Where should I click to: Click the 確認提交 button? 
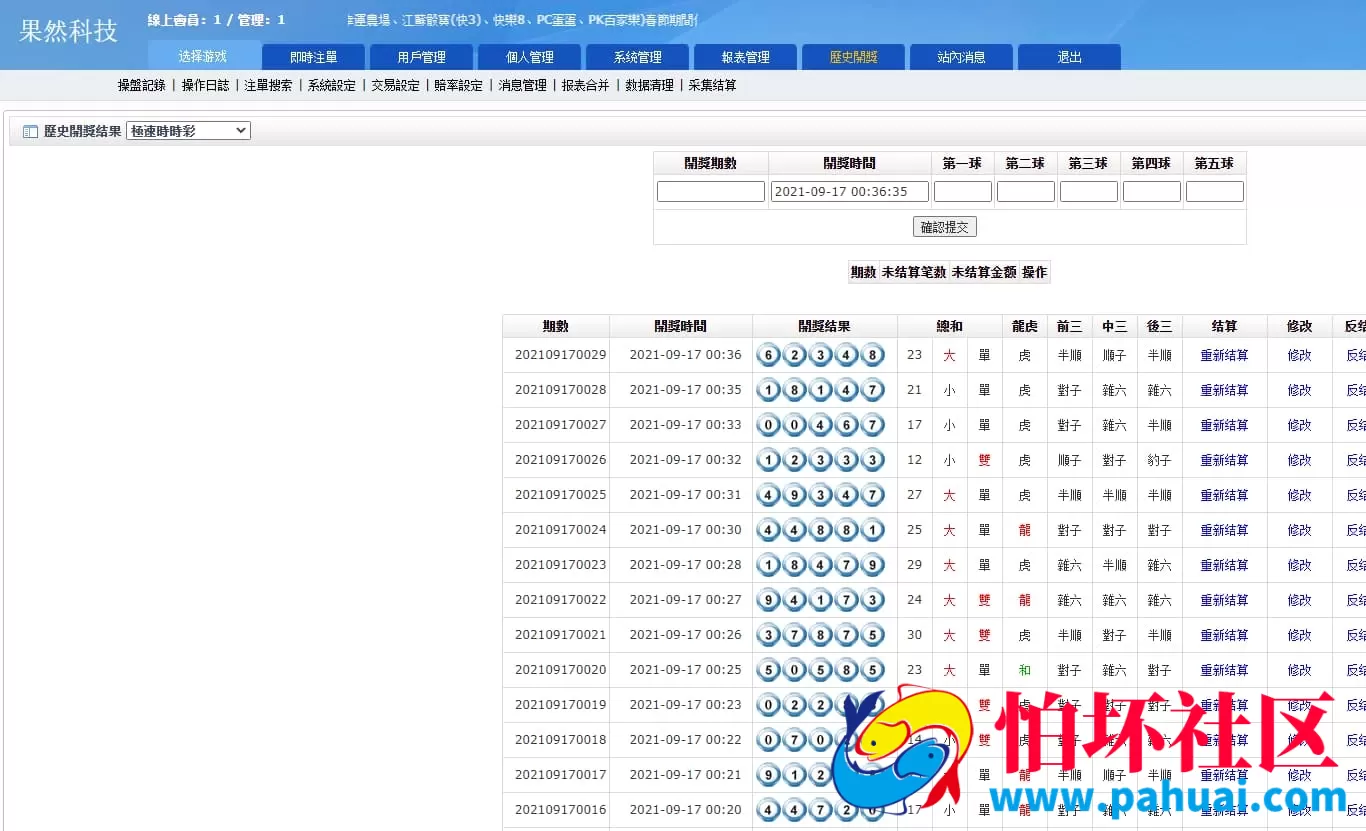point(944,226)
